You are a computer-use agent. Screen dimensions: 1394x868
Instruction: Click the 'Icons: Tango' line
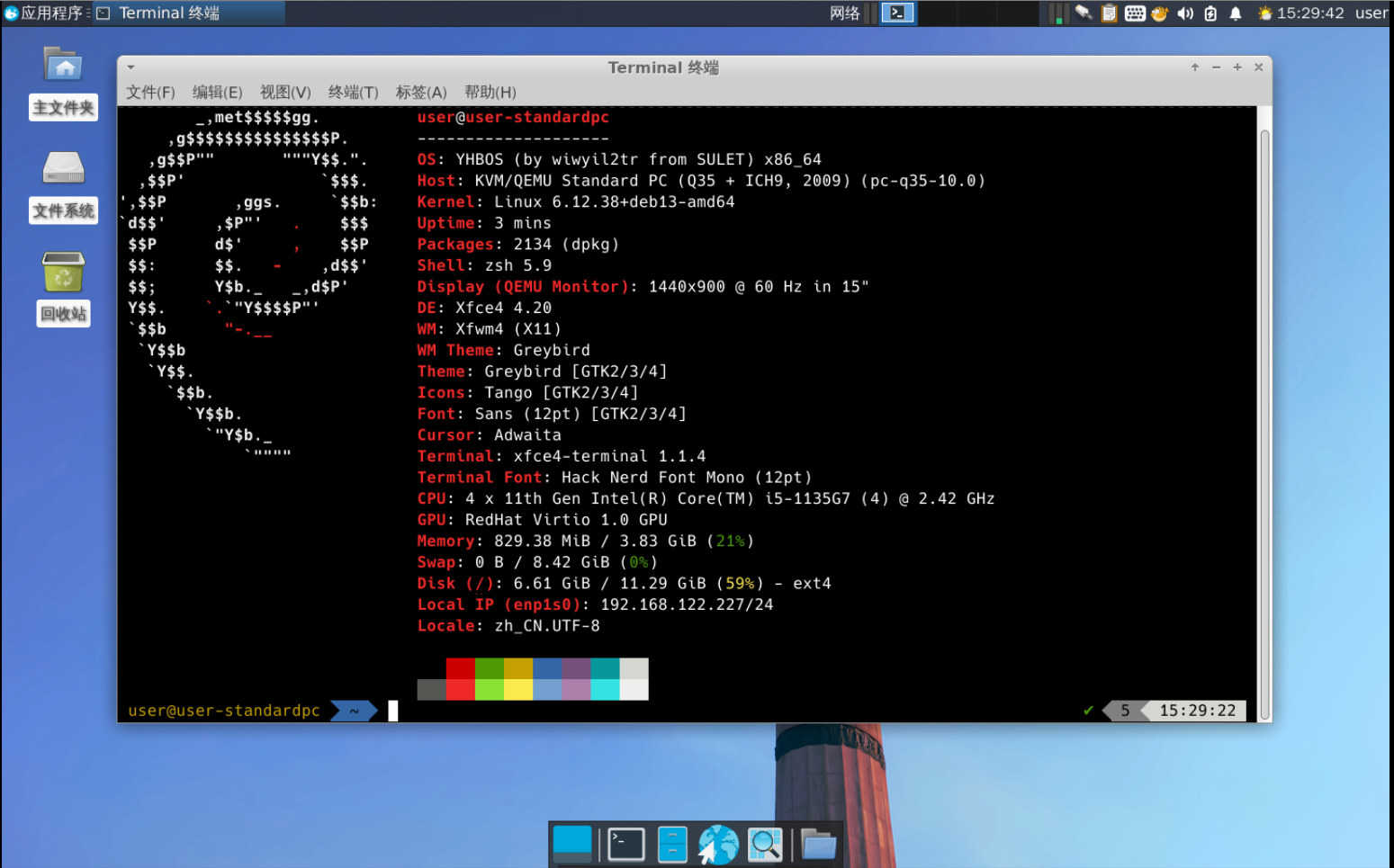527,392
